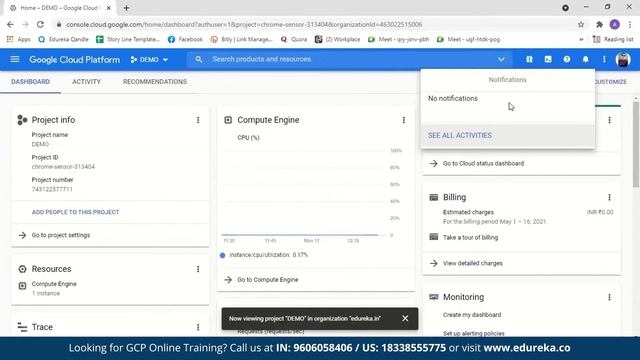640x360 pixels.
Task: Click See All Activities in notifications
Action: click(460, 135)
